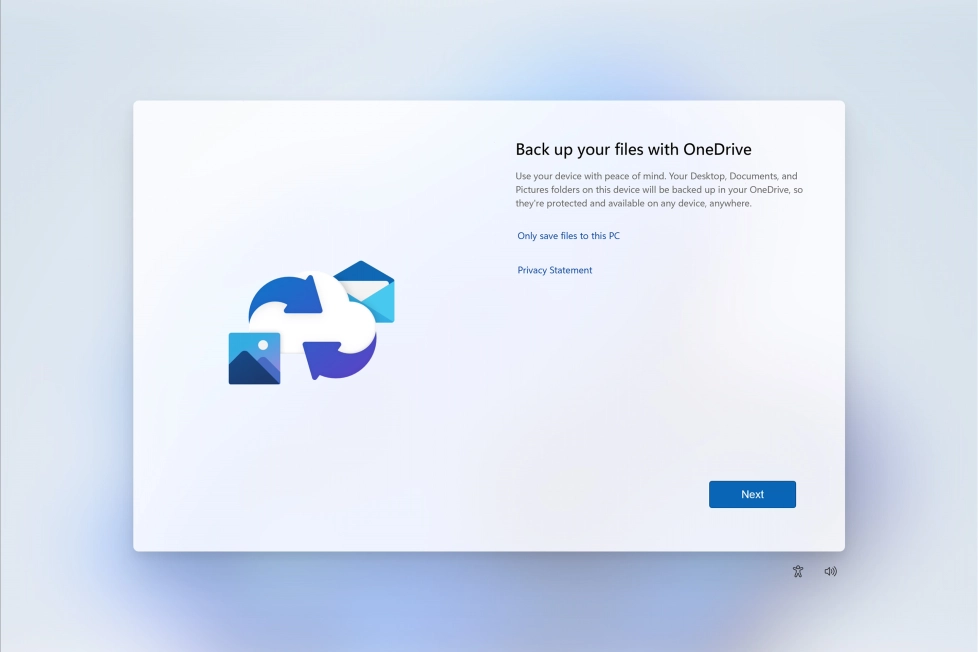Click the OneDrive description paragraph text
This screenshot has height=652, width=978.
point(660,188)
